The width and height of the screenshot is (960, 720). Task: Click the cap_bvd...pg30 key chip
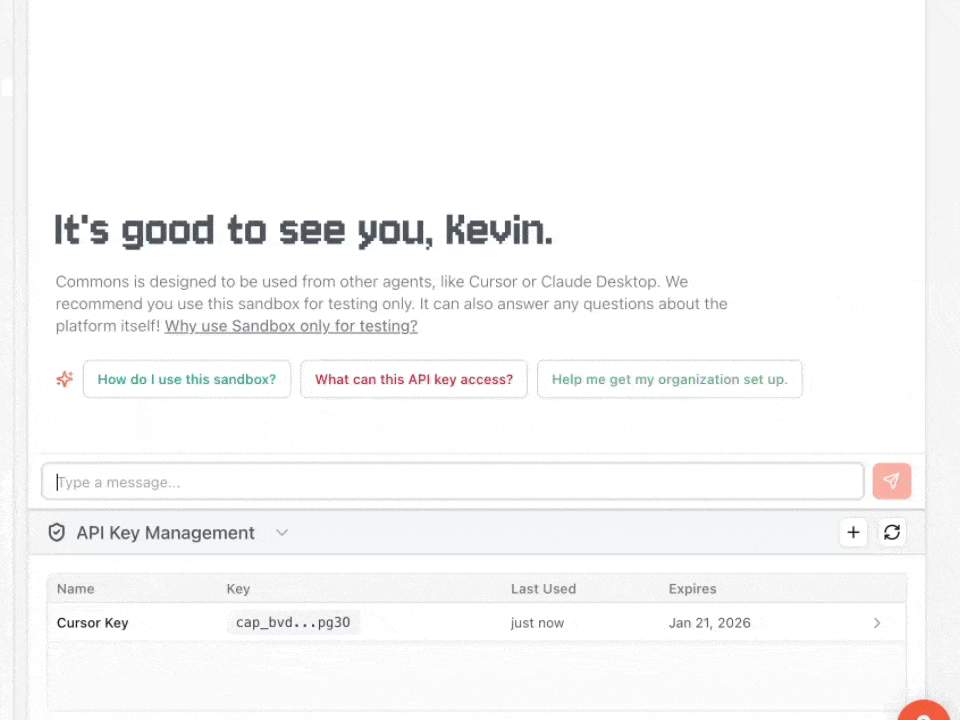(293, 623)
